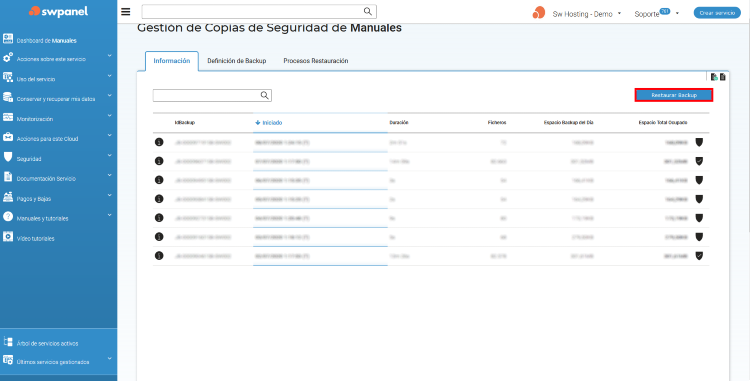Click the question mark icon for Manuales y tutoriales
This screenshot has width=750, height=381.
click(x=8, y=217)
